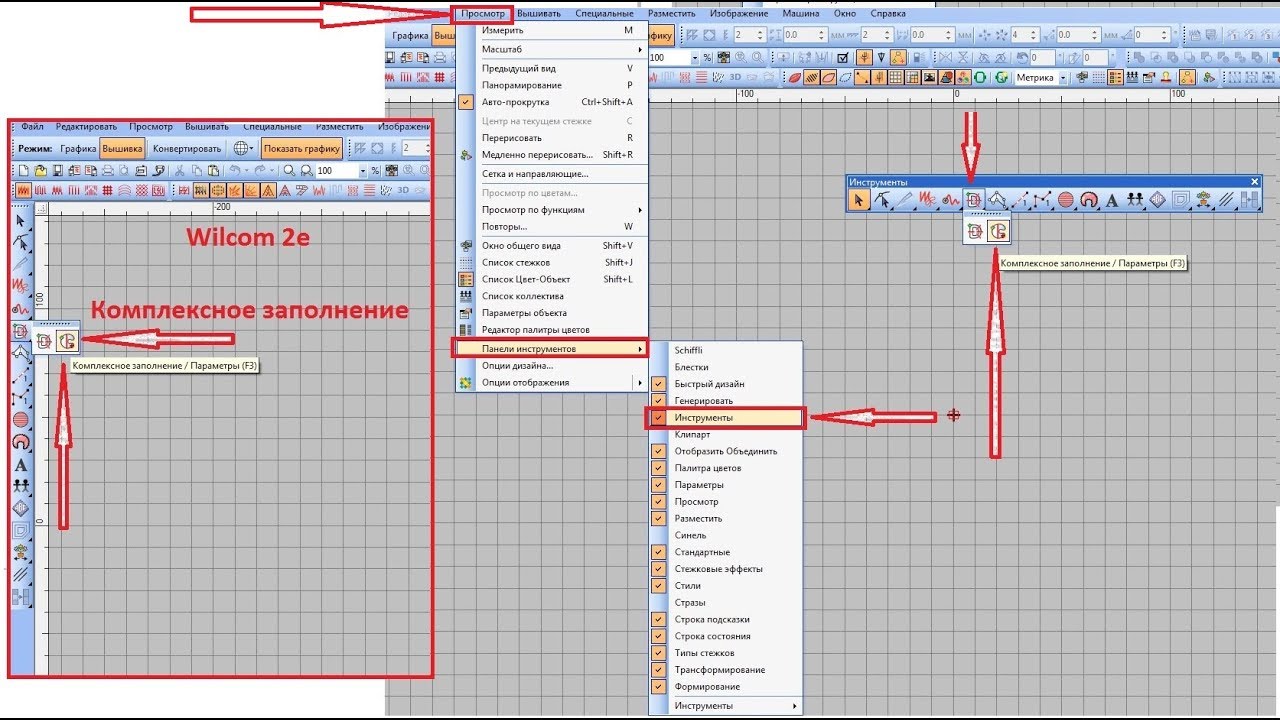Open the zoom 100 dropdown in Wilcom 2e window
This screenshot has height=720, width=1280.
click(x=363, y=171)
